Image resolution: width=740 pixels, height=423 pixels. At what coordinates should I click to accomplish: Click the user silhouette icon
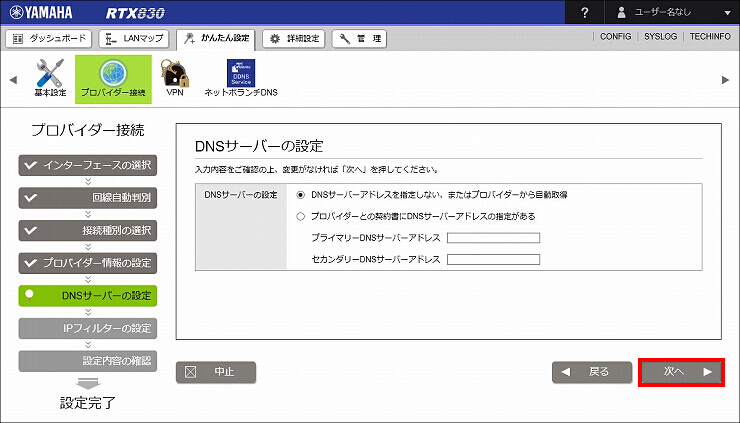622,13
